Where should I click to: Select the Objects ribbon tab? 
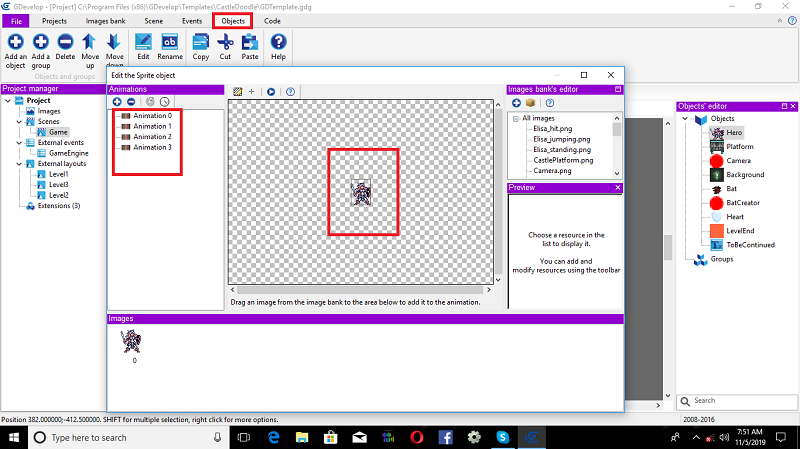click(x=233, y=21)
